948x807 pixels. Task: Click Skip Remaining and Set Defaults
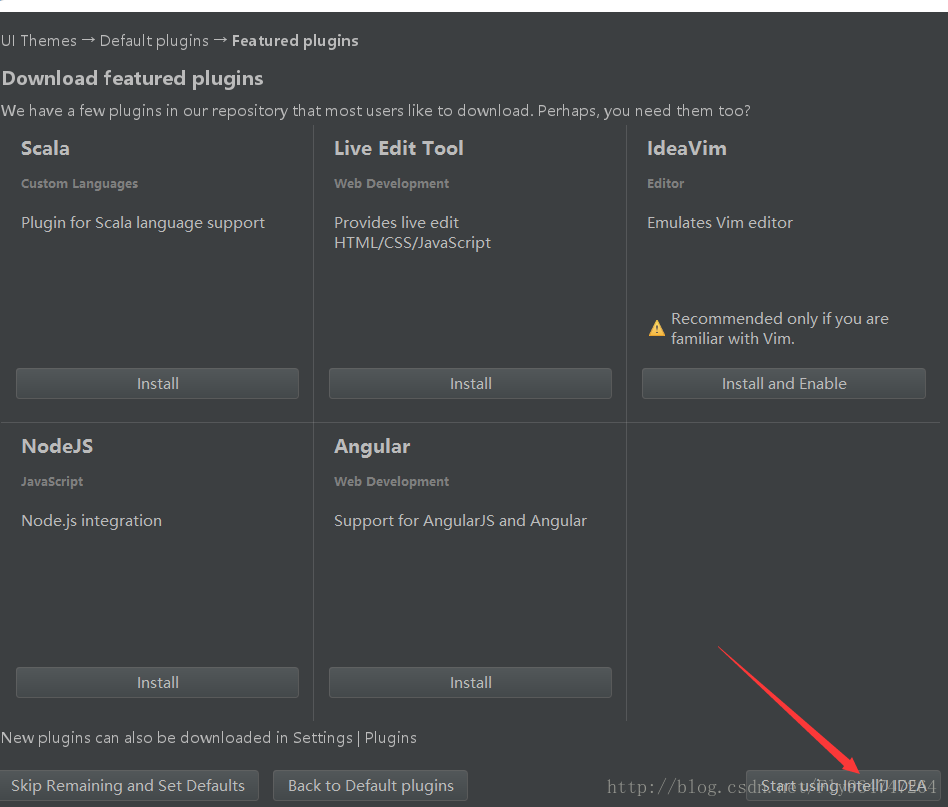[x=129, y=785]
